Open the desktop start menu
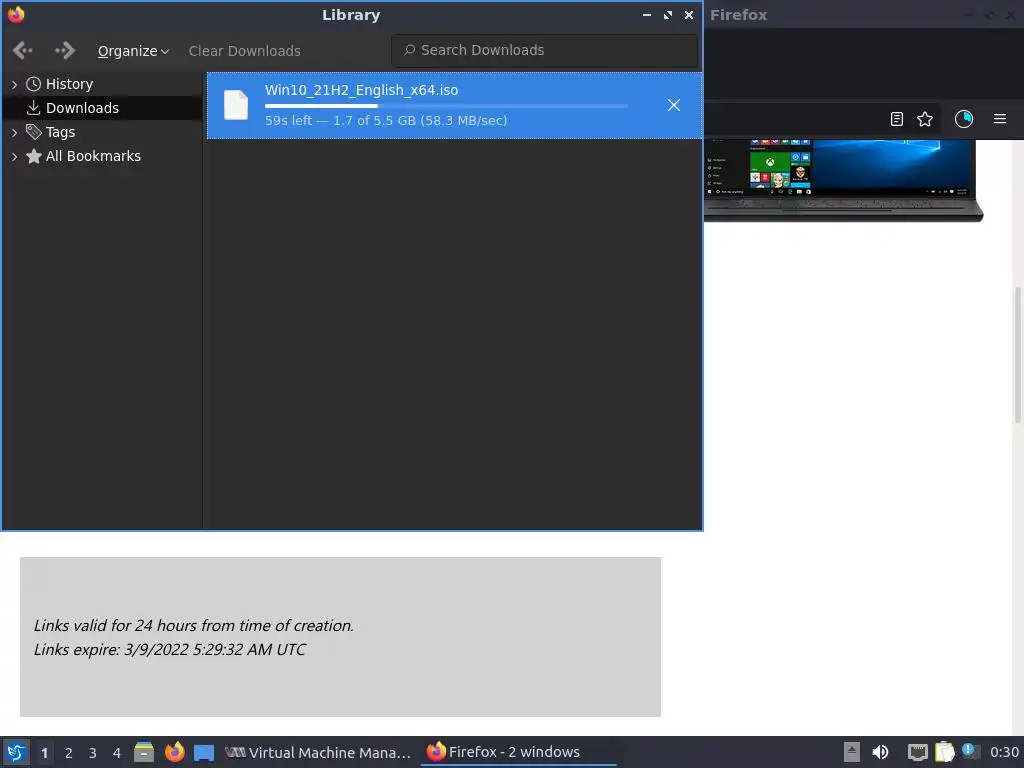 (x=16, y=752)
